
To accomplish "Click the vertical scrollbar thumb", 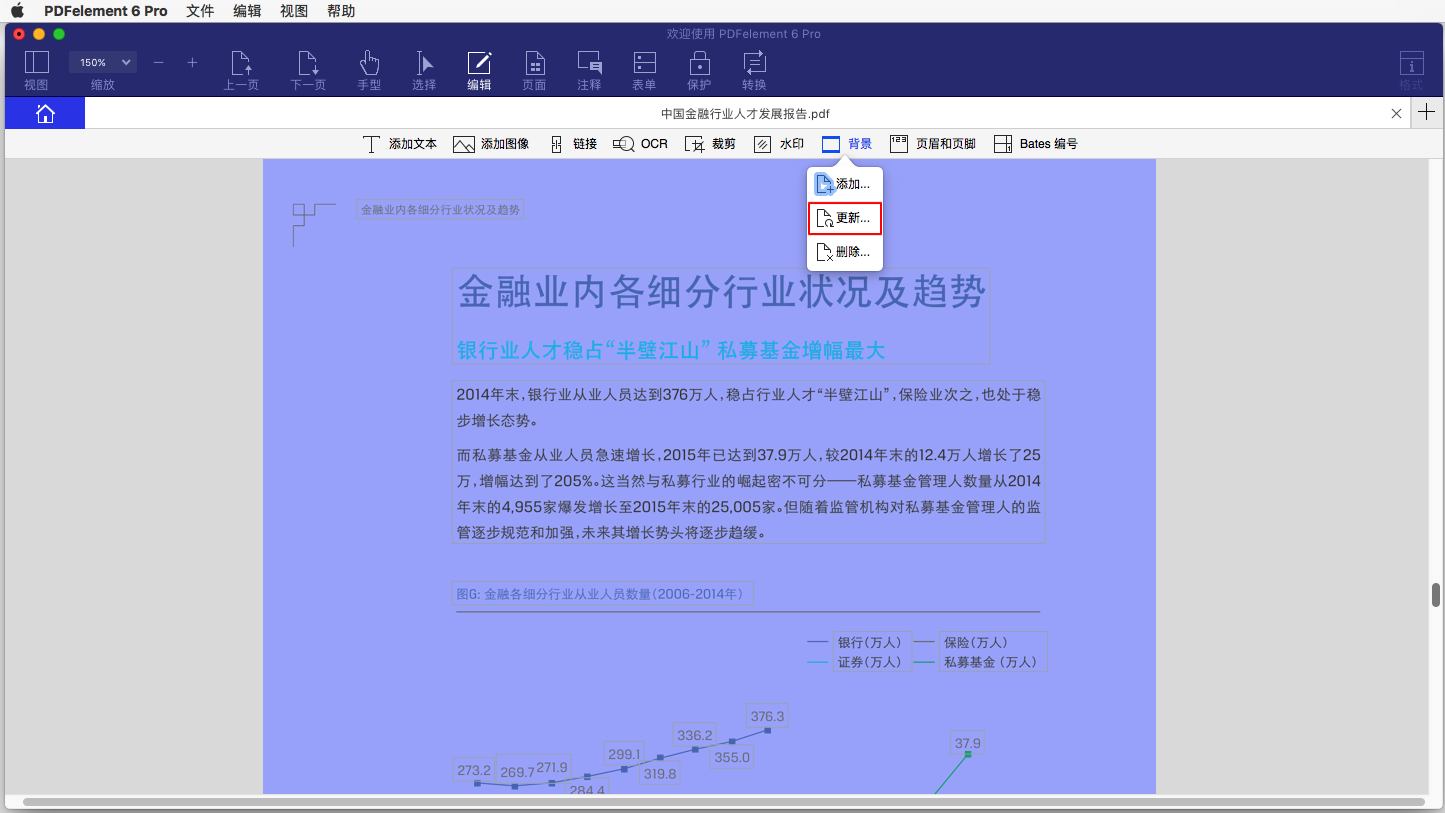I will point(1436,594).
